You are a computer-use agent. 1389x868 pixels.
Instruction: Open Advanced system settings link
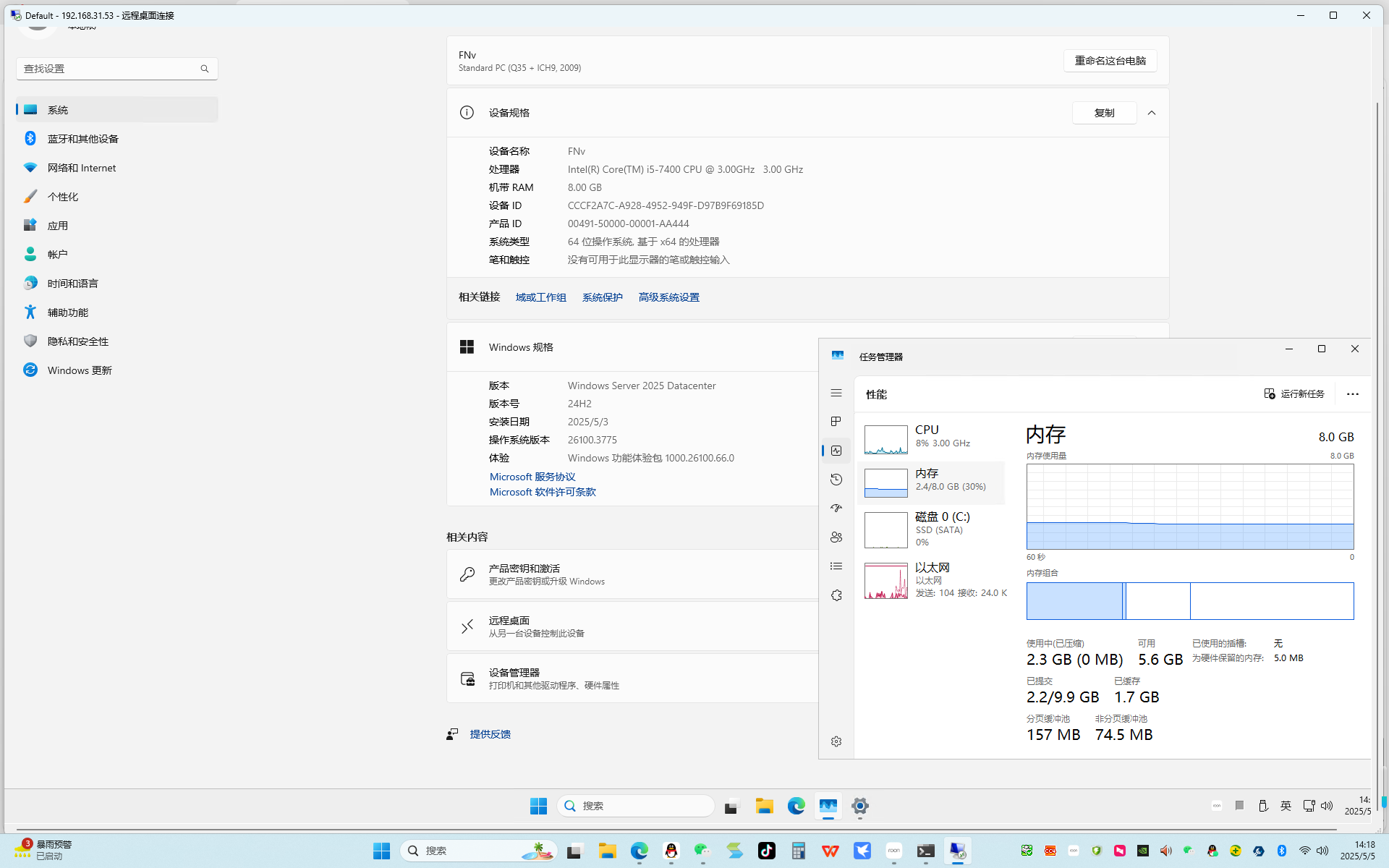[x=668, y=297]
